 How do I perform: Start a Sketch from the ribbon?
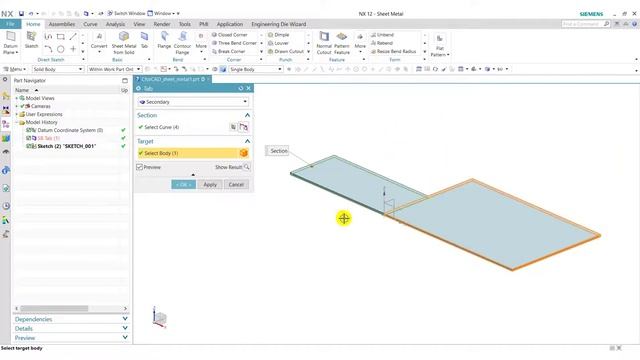(31, 40)
